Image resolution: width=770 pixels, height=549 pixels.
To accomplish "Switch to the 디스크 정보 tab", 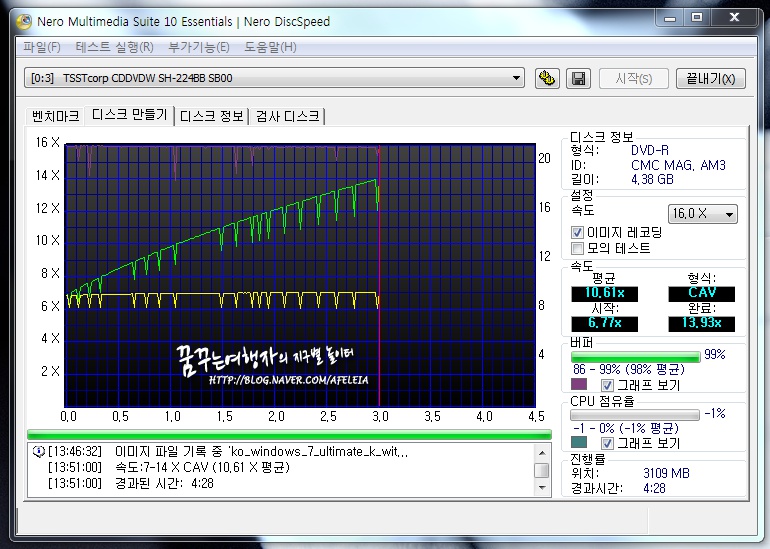I will [x=212, y=116].
